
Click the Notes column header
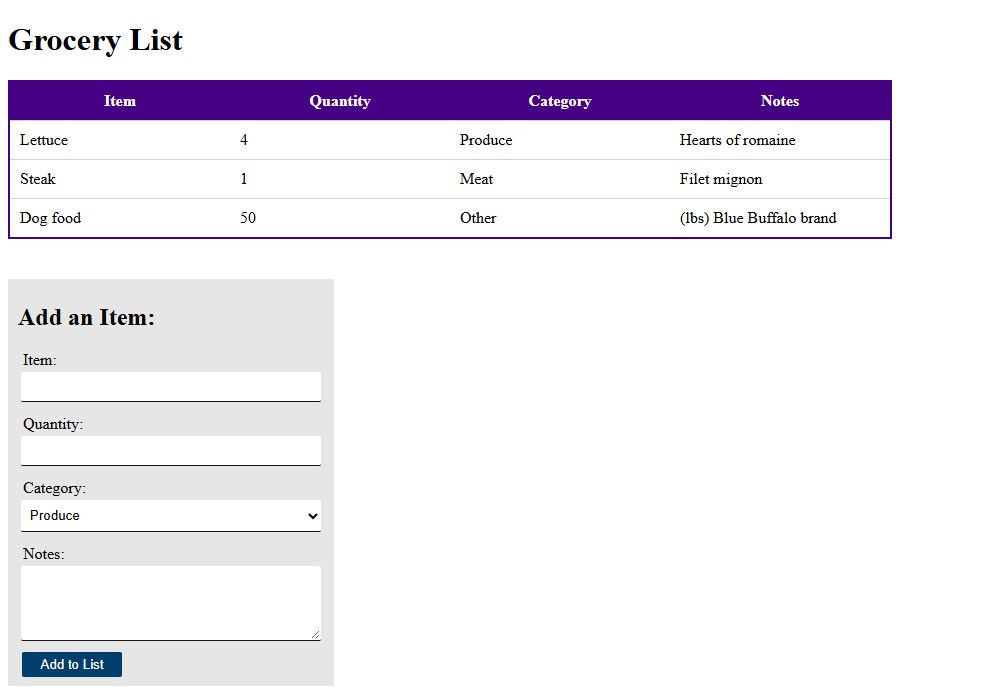(780, 101)
